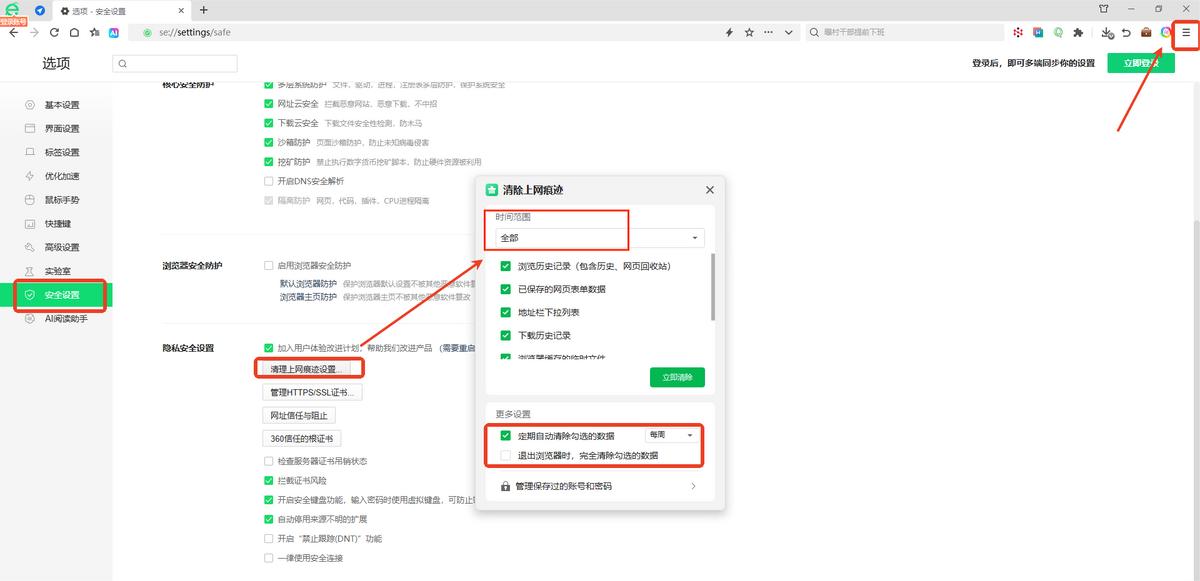Bookmark this page with star icon
The width and height of the screenshot is (1200, 581).
(x=749, y=32)
